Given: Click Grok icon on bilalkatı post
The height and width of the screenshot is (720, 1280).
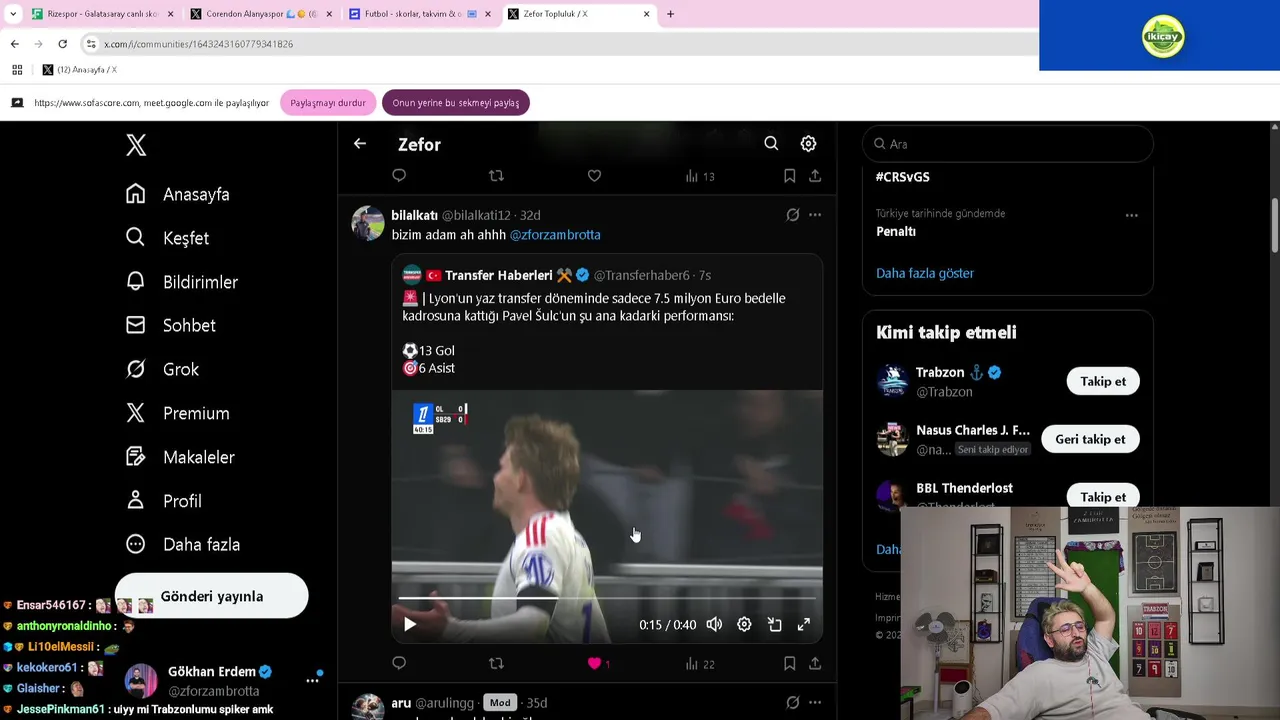Looking at the screenshot, I should (x=792, y=215).
